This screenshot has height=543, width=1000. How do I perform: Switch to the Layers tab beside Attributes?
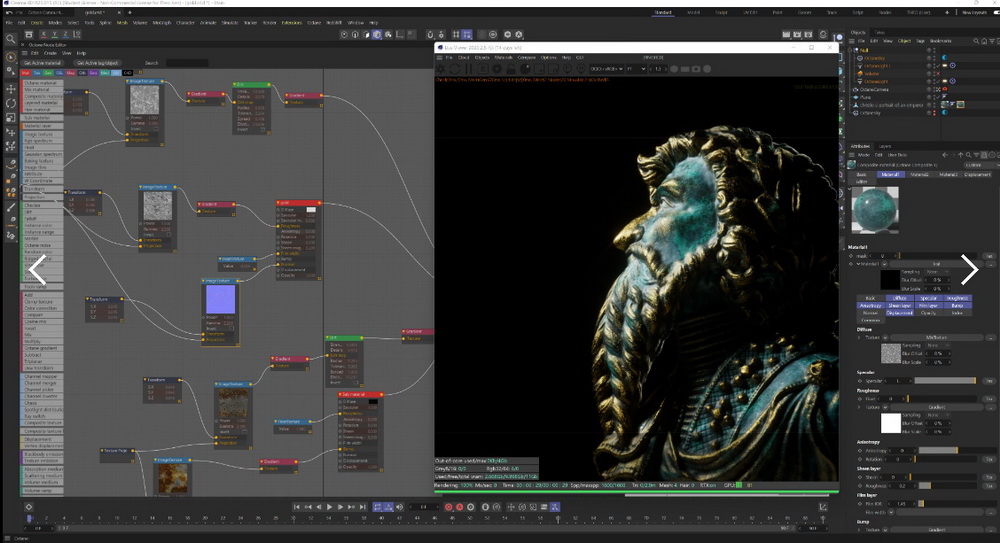pyautogui.click(x=885, y=146)
